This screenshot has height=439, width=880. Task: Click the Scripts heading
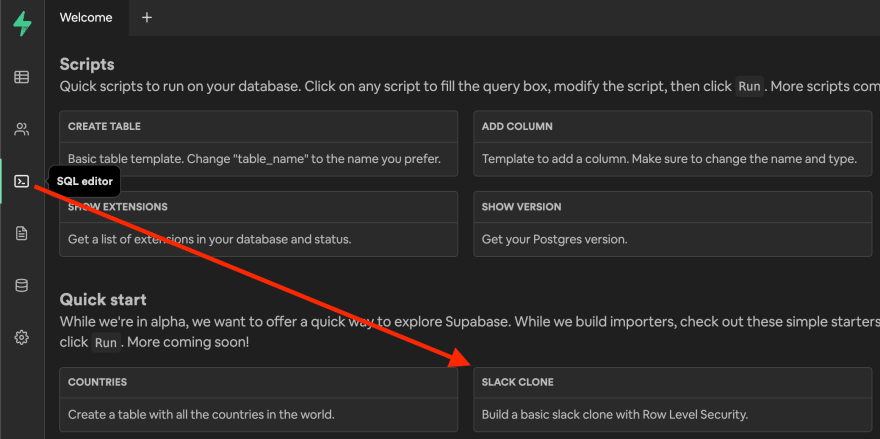click(87, 65)
